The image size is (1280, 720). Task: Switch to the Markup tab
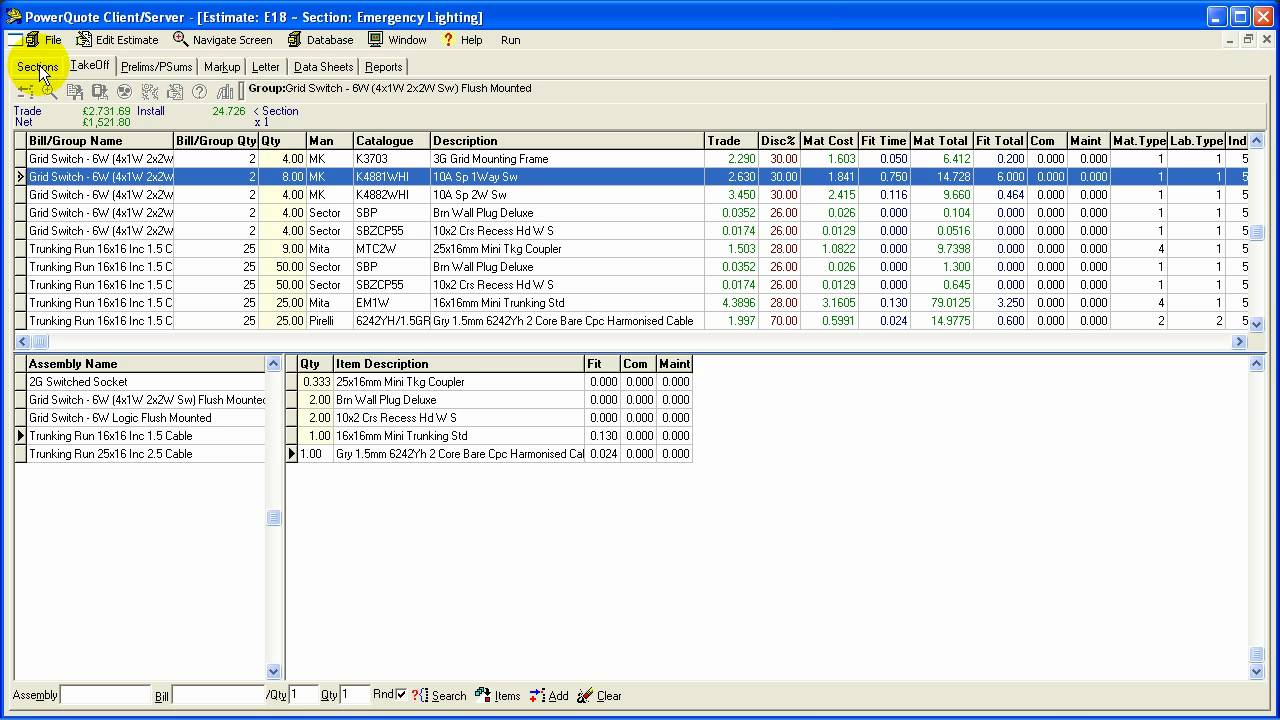tap(222, 67)
